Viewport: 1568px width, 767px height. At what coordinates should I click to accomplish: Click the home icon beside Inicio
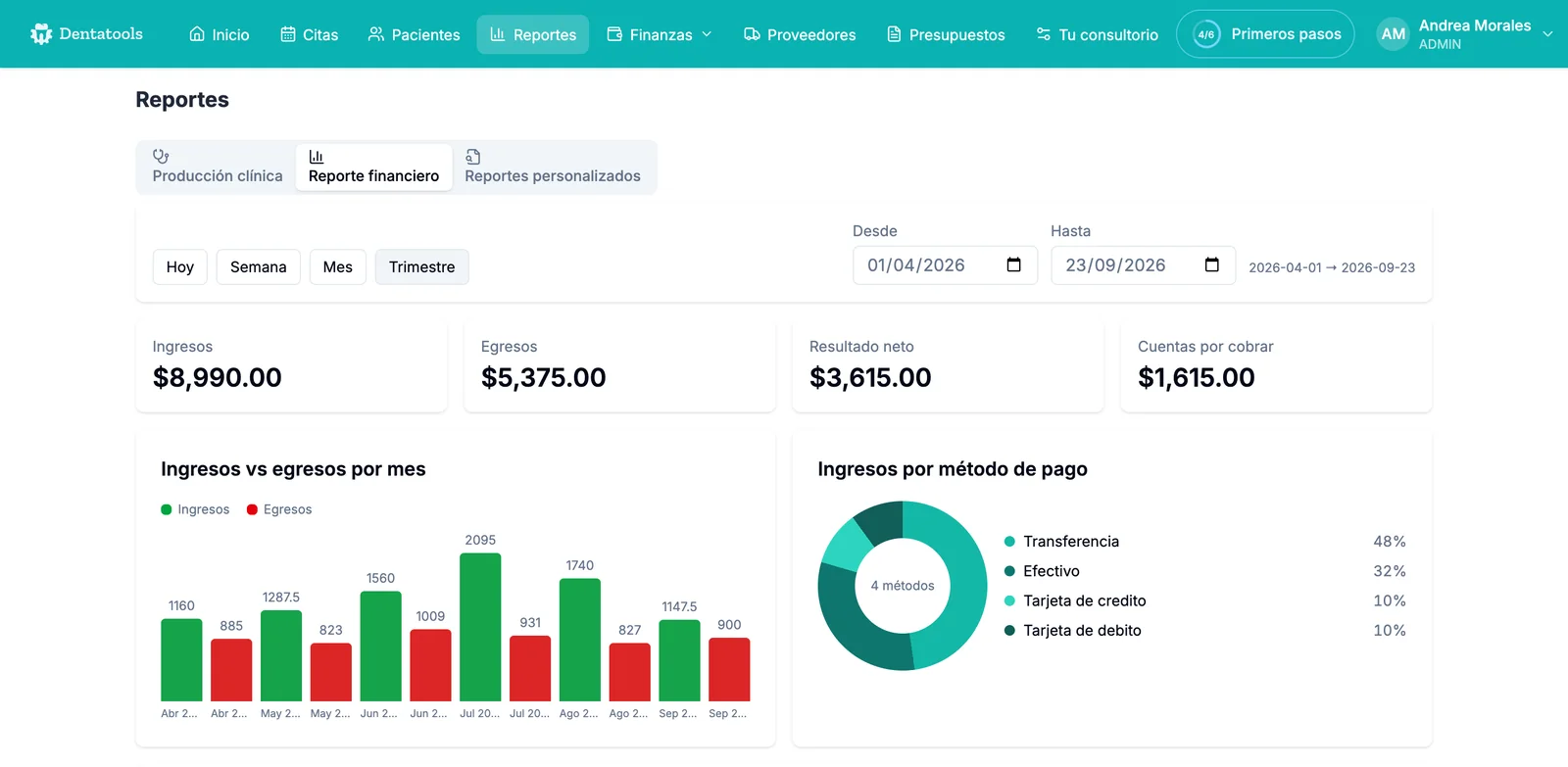[197, 34]
